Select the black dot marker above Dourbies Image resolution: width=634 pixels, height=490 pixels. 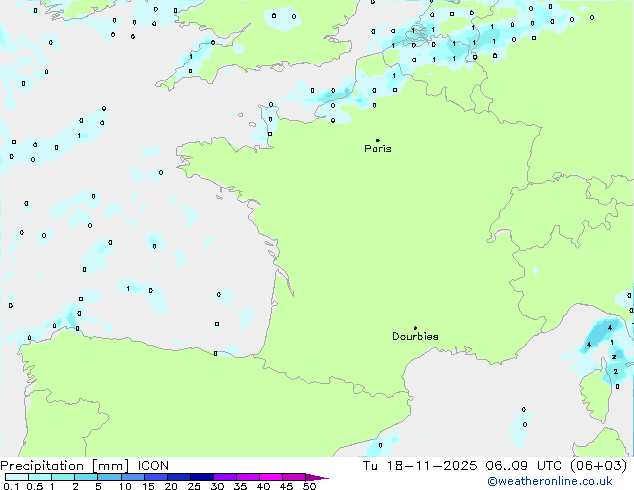(415, 328)
